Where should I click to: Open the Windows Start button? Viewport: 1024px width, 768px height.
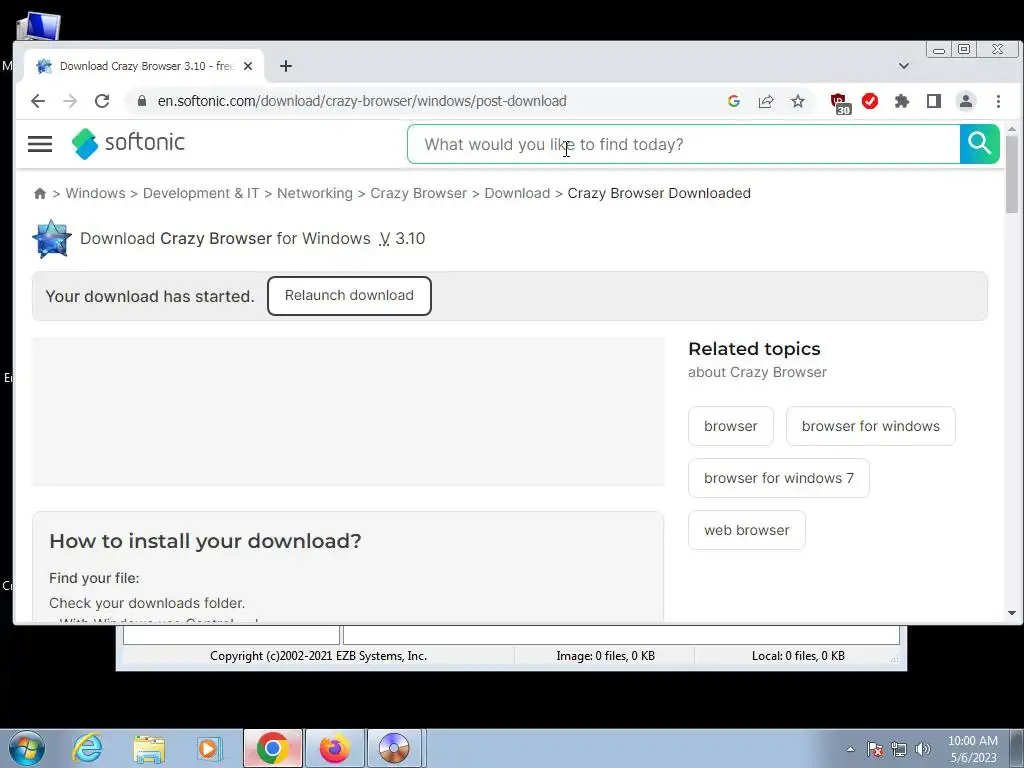27,748
